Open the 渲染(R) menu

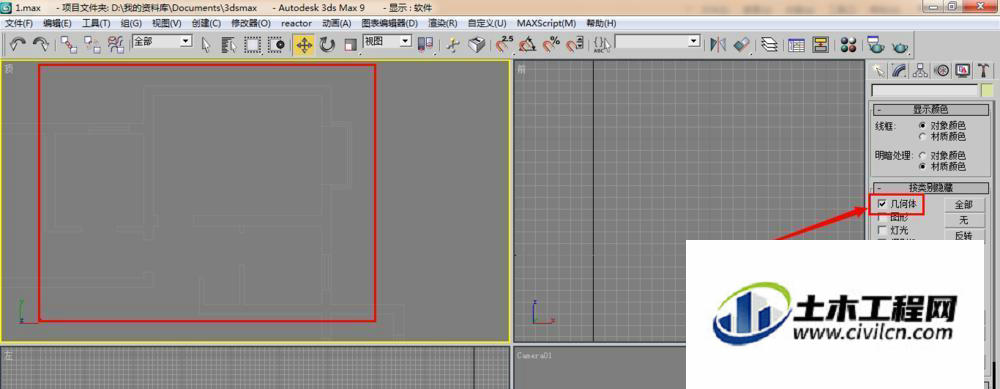coord(443,23)
